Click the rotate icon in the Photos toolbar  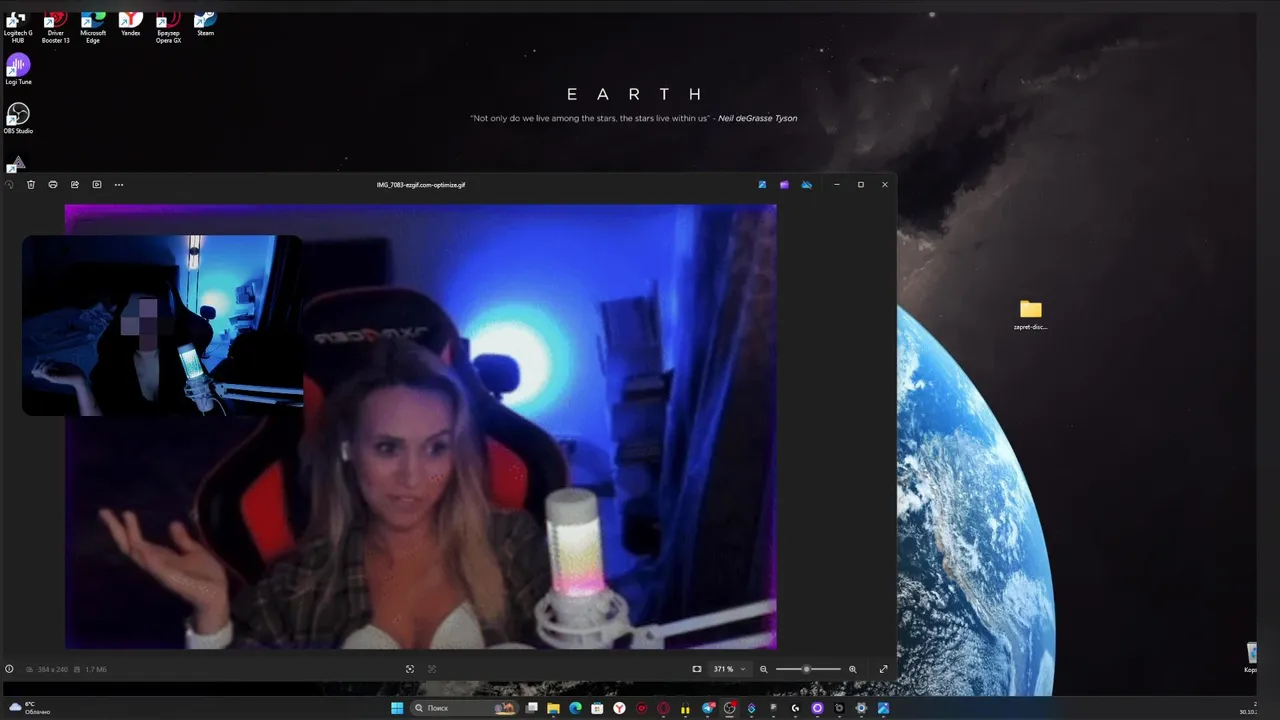(x=9, y=185)
